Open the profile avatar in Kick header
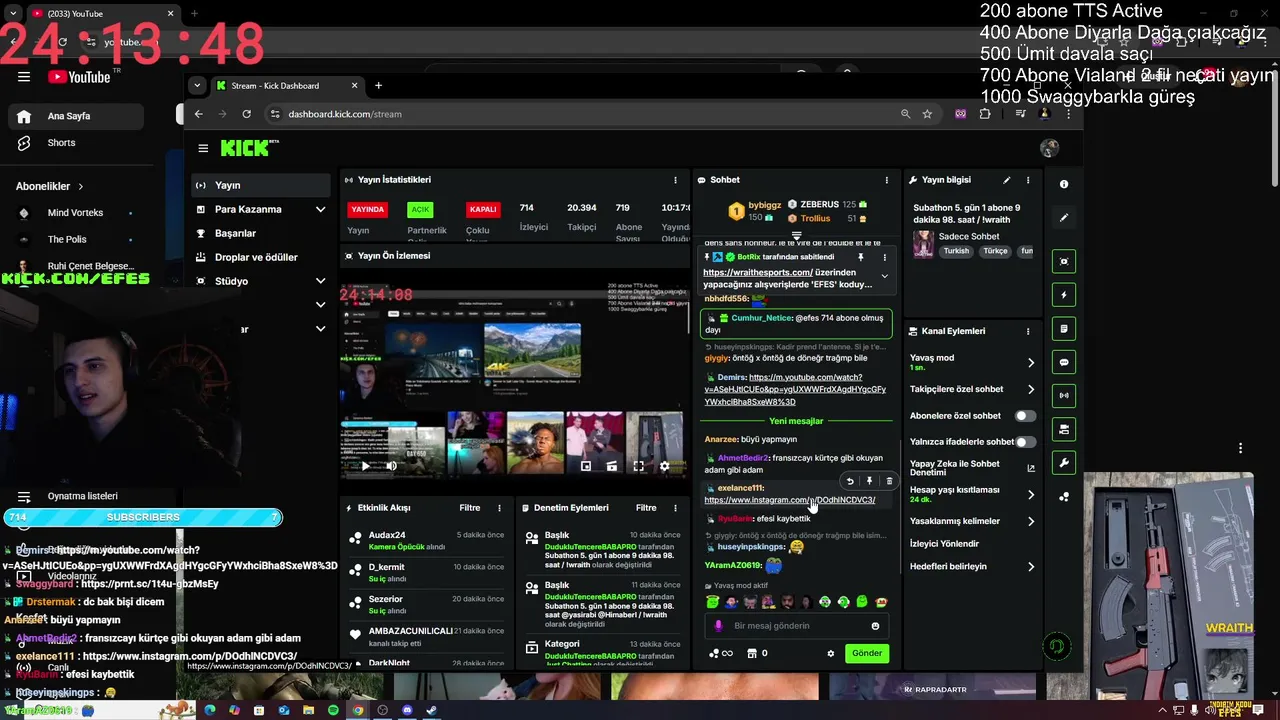Viewport: 1280px width, 720px height. pyautogui.click(x=1049, y=148)
